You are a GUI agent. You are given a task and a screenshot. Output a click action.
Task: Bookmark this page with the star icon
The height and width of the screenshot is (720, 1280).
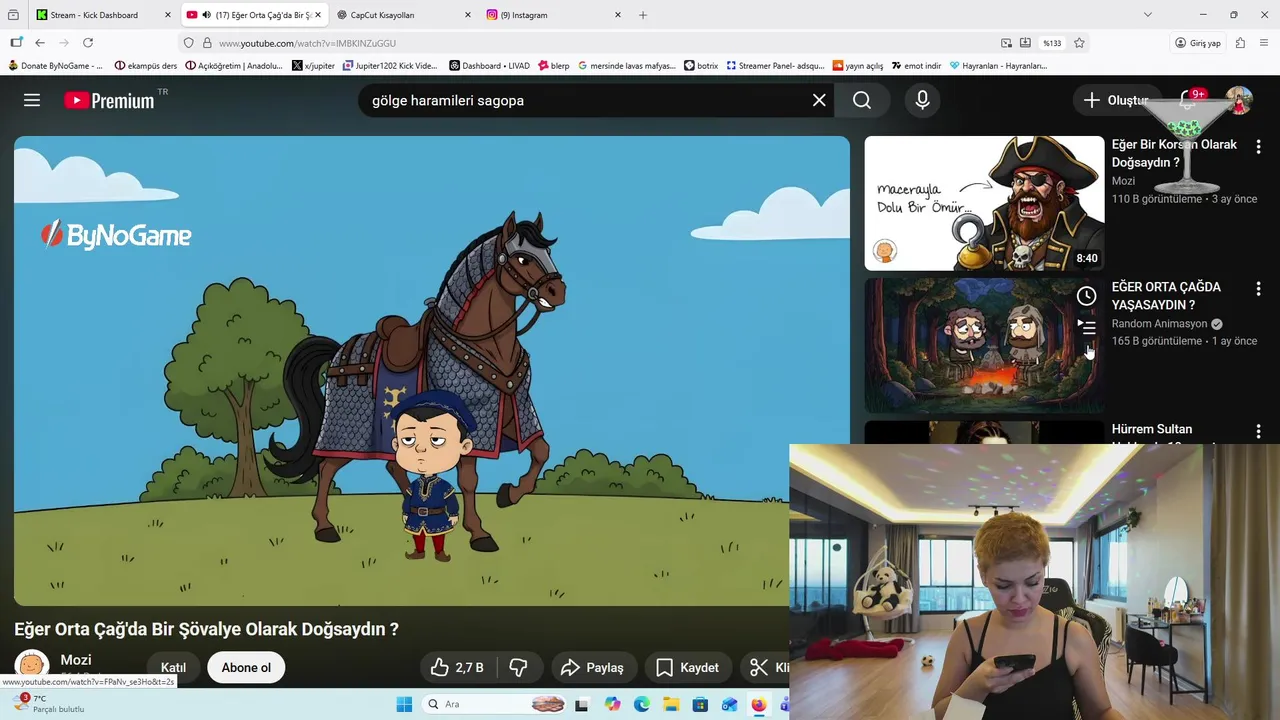(x=1079, y=43)
